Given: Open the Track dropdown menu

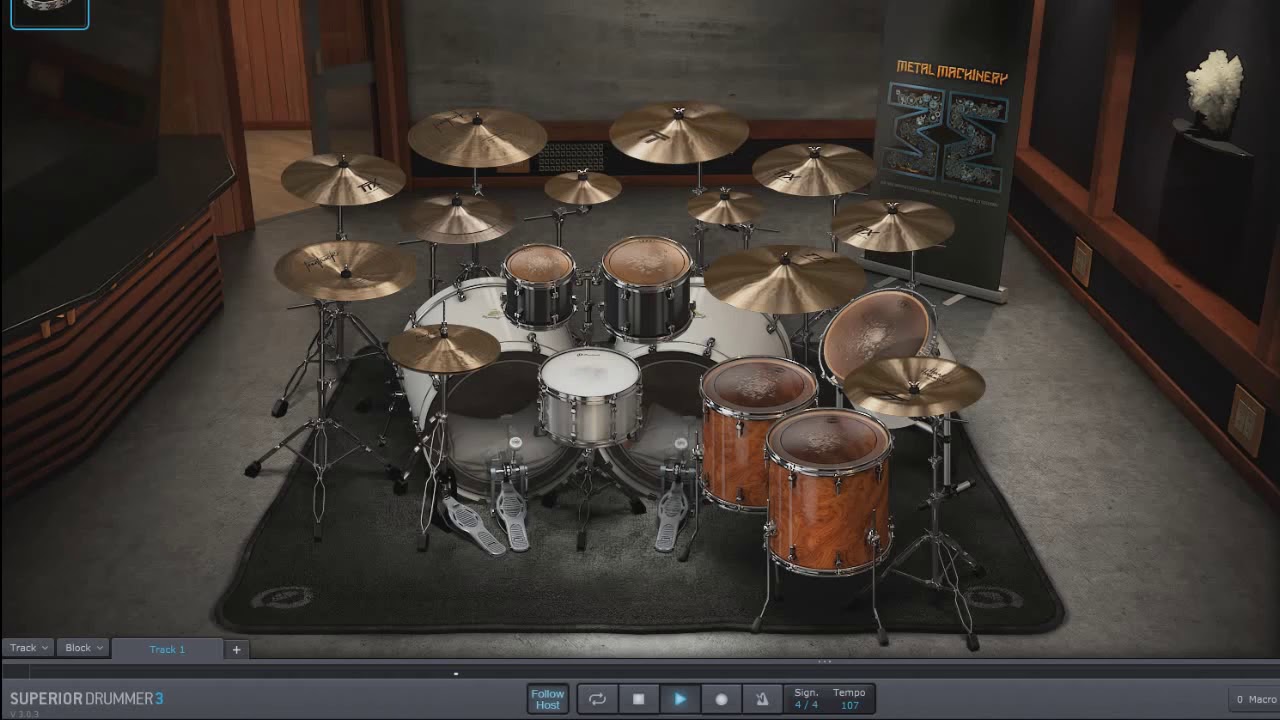Looking at the screenshot, I should [28, 648].
